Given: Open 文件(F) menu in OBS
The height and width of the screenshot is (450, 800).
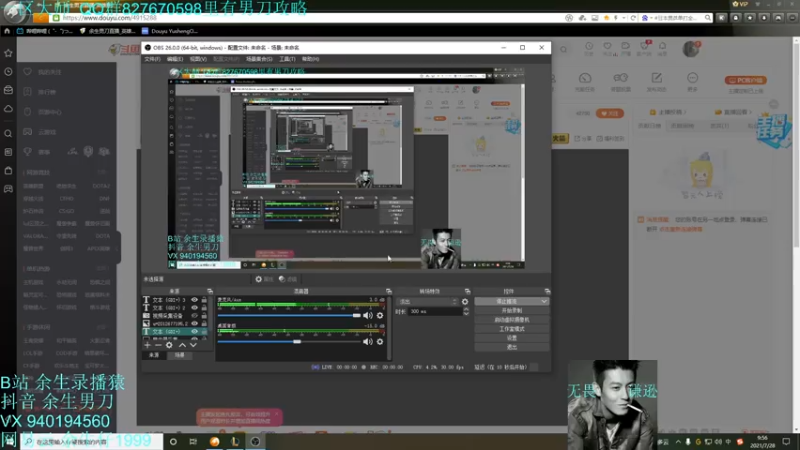Looking at the screenshot, I should [152, 59].
